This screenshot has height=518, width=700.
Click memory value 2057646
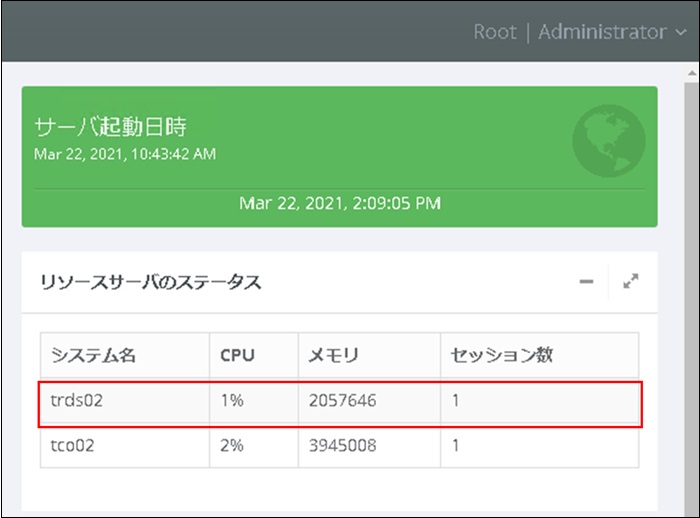coord(343,401)
